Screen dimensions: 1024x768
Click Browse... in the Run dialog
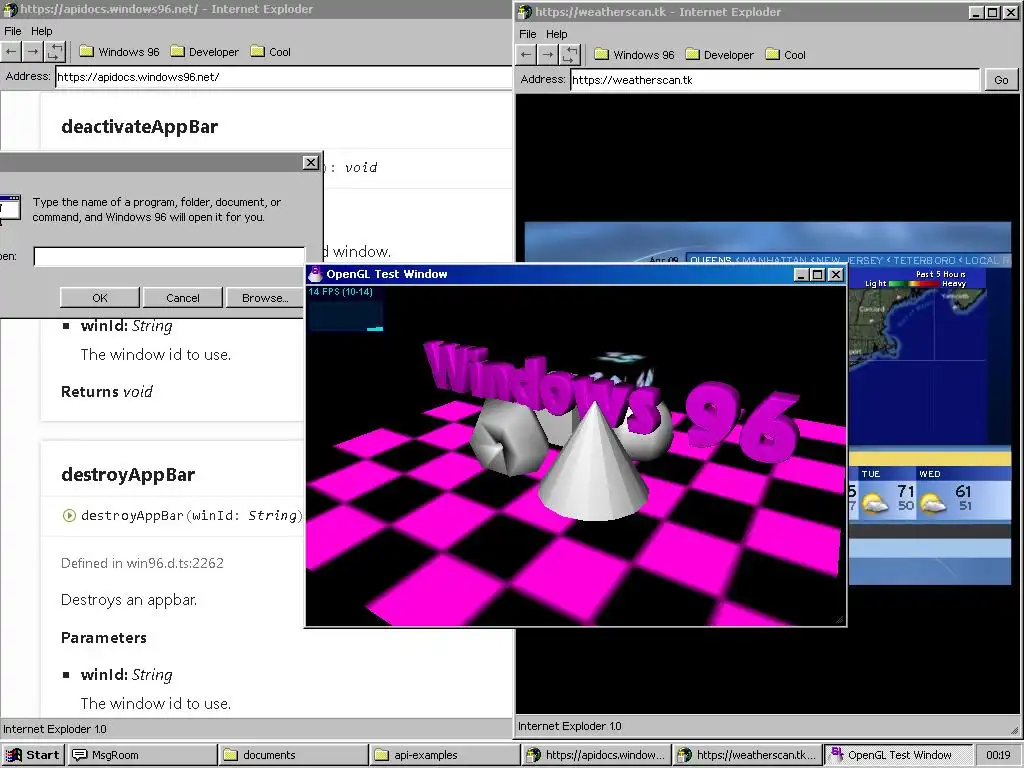(x=264, y=298)
